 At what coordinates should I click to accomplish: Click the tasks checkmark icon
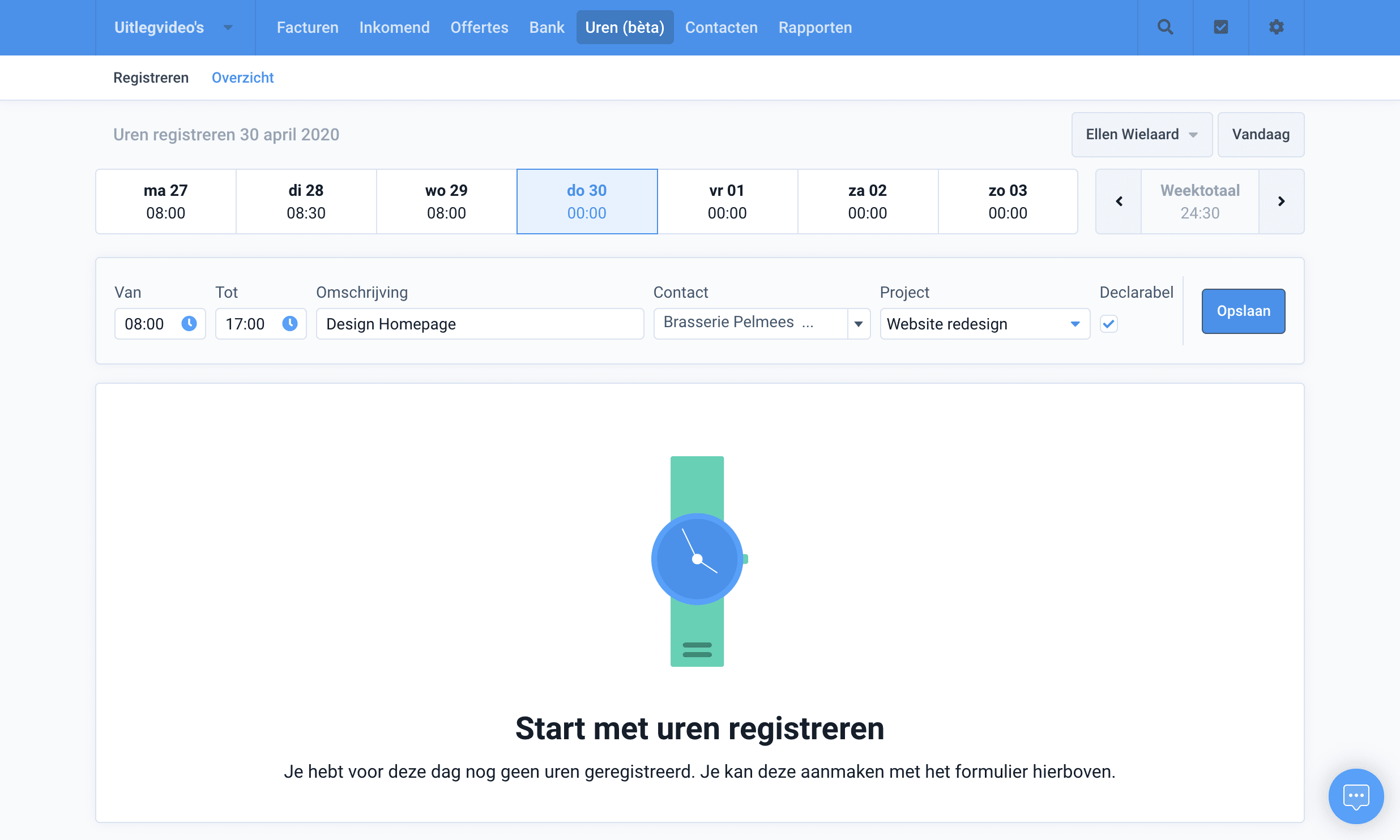(1220, 27)
